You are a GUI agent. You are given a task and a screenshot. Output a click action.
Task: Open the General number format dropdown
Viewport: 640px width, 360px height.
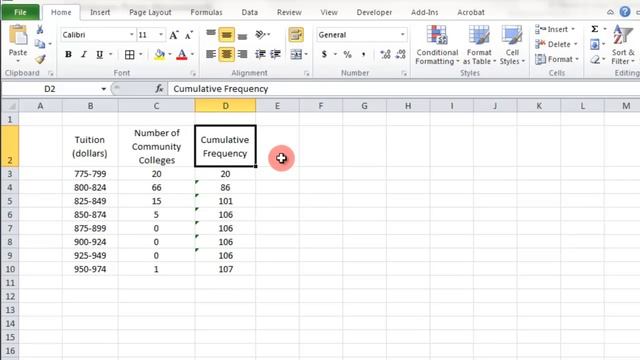click(x=402, y=35)
